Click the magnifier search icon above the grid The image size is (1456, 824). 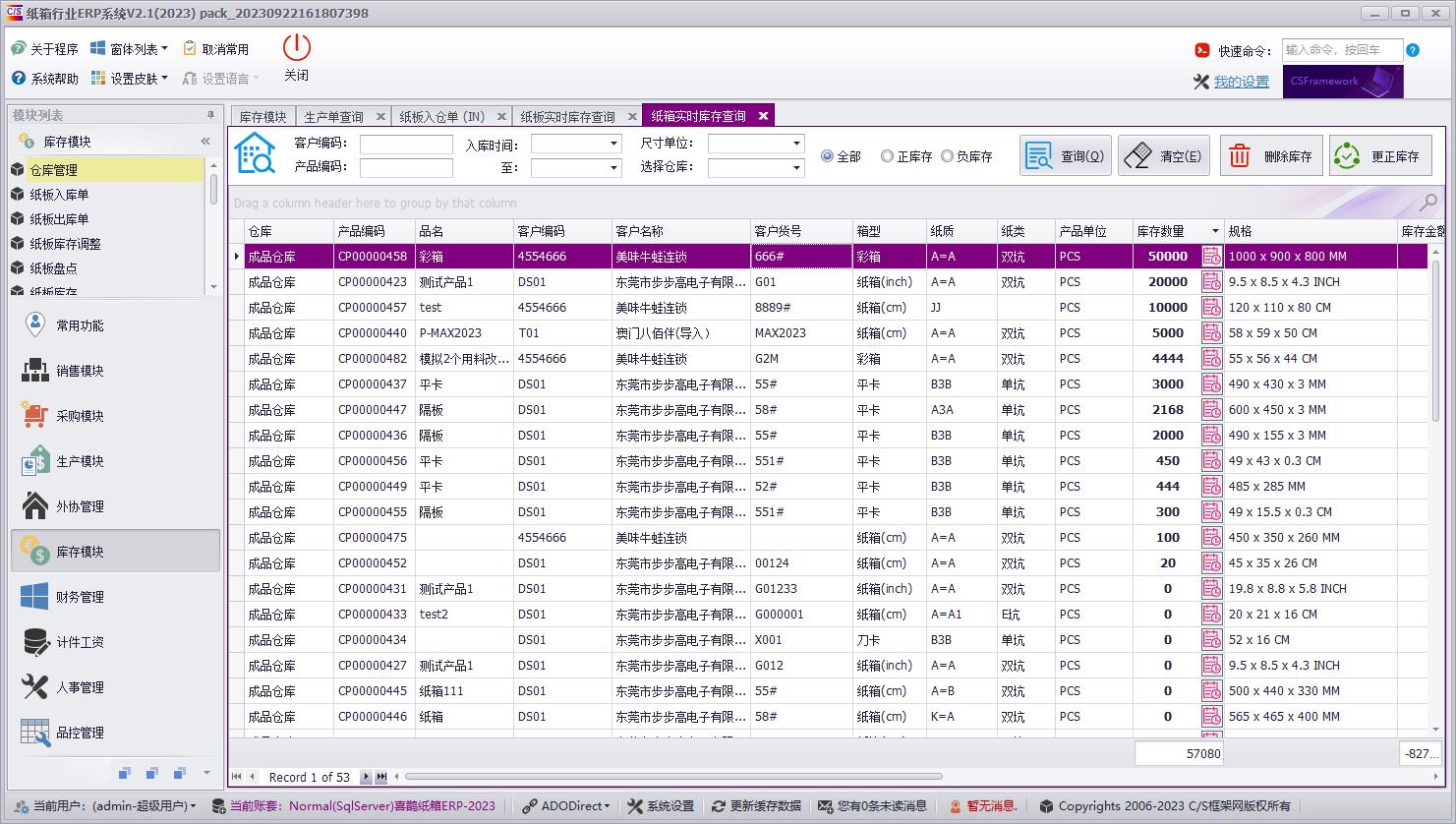(1427, 203)
